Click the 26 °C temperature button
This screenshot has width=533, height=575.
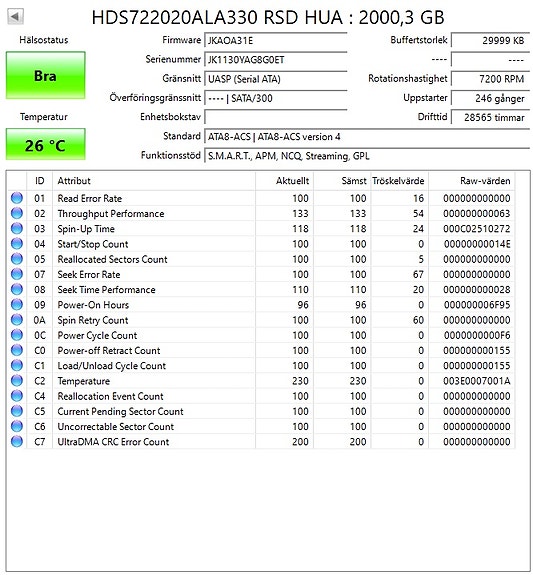tap(45, 144)
